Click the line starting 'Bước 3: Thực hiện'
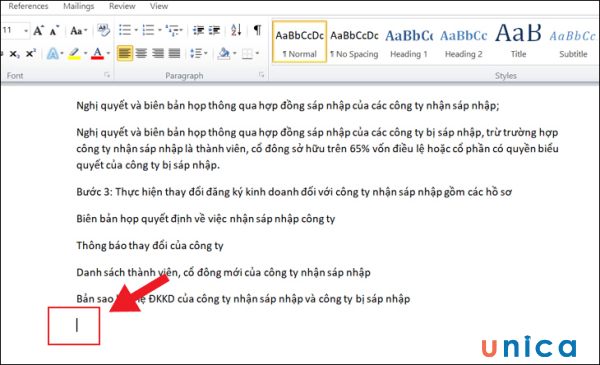The image size is (600, 365). [294, 192]
